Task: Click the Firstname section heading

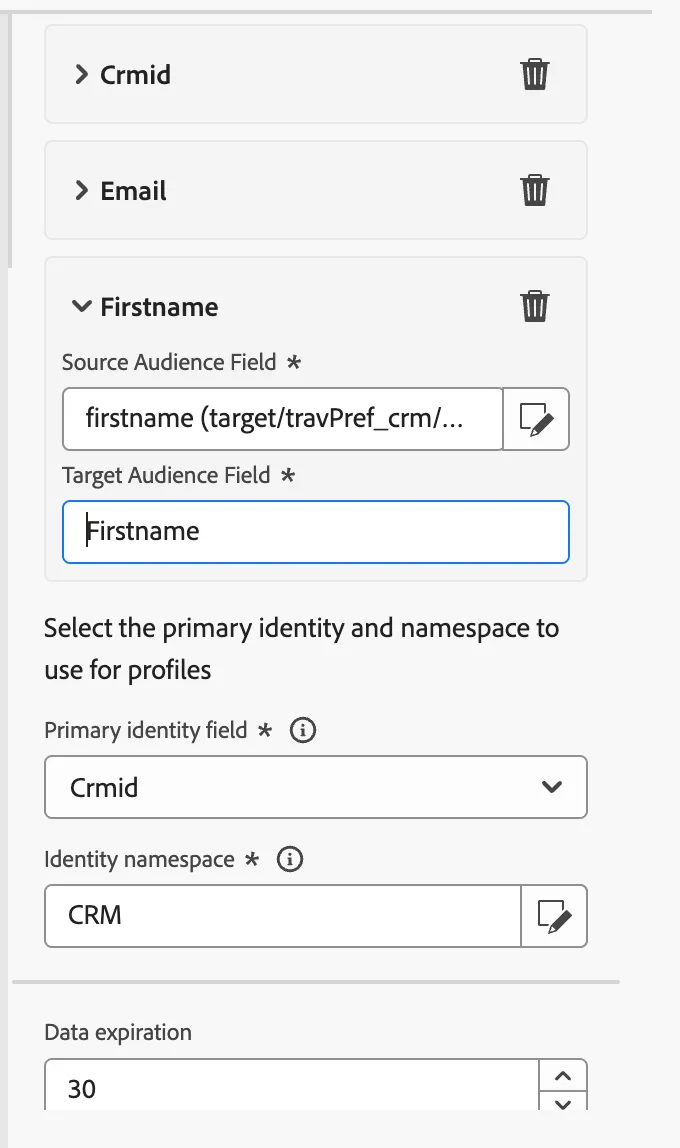Action: tap(159, 307)
